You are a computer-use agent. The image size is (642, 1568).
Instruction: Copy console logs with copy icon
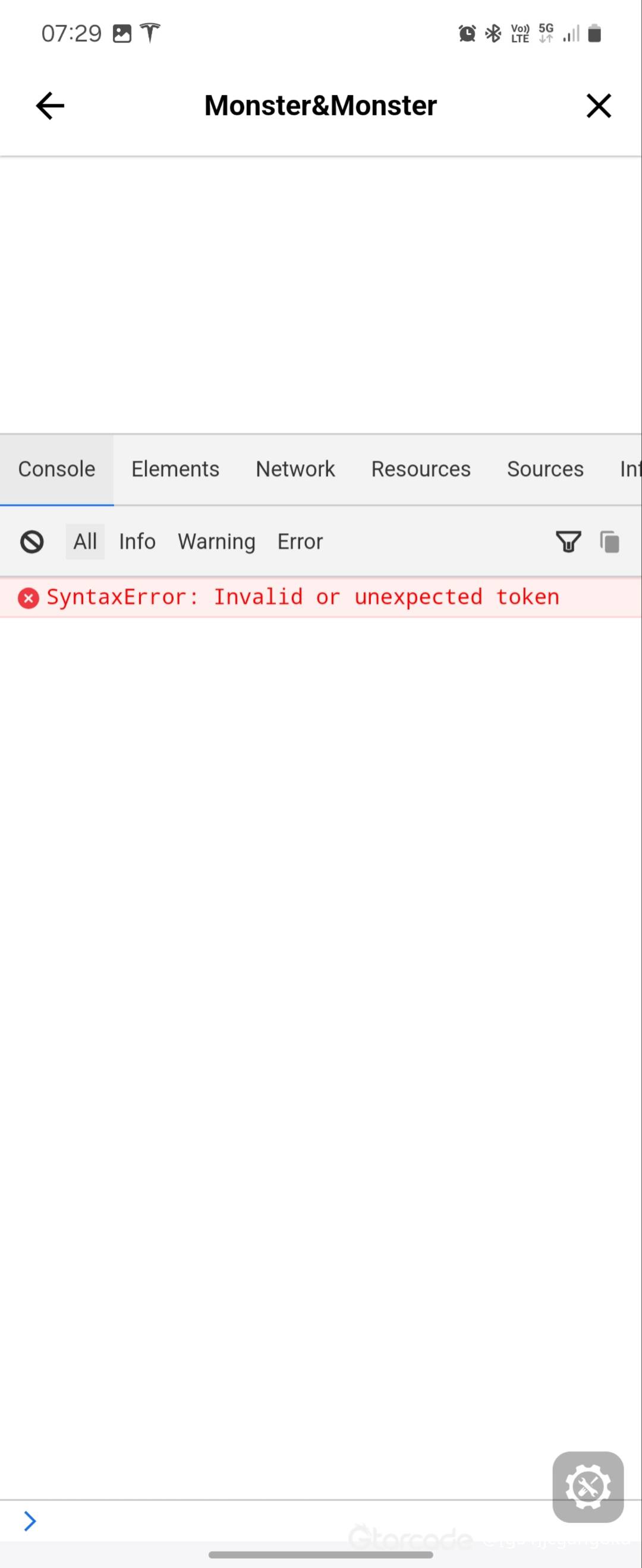(x=610, y=541)
